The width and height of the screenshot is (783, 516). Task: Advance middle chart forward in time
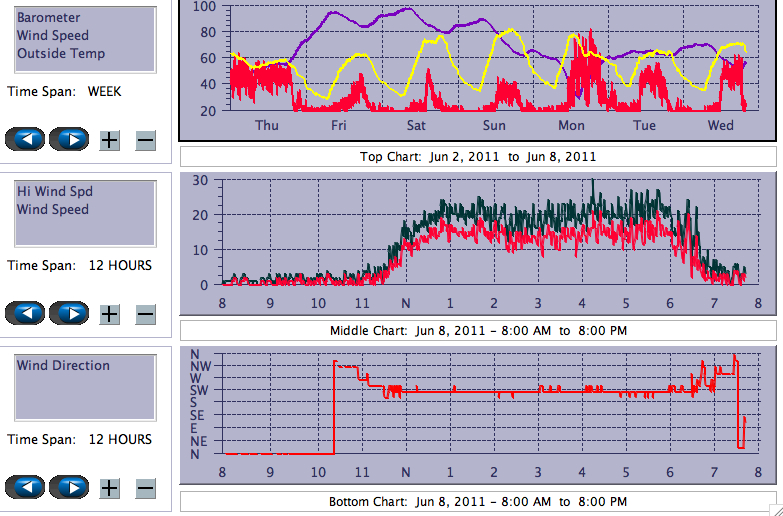[70, 313]
